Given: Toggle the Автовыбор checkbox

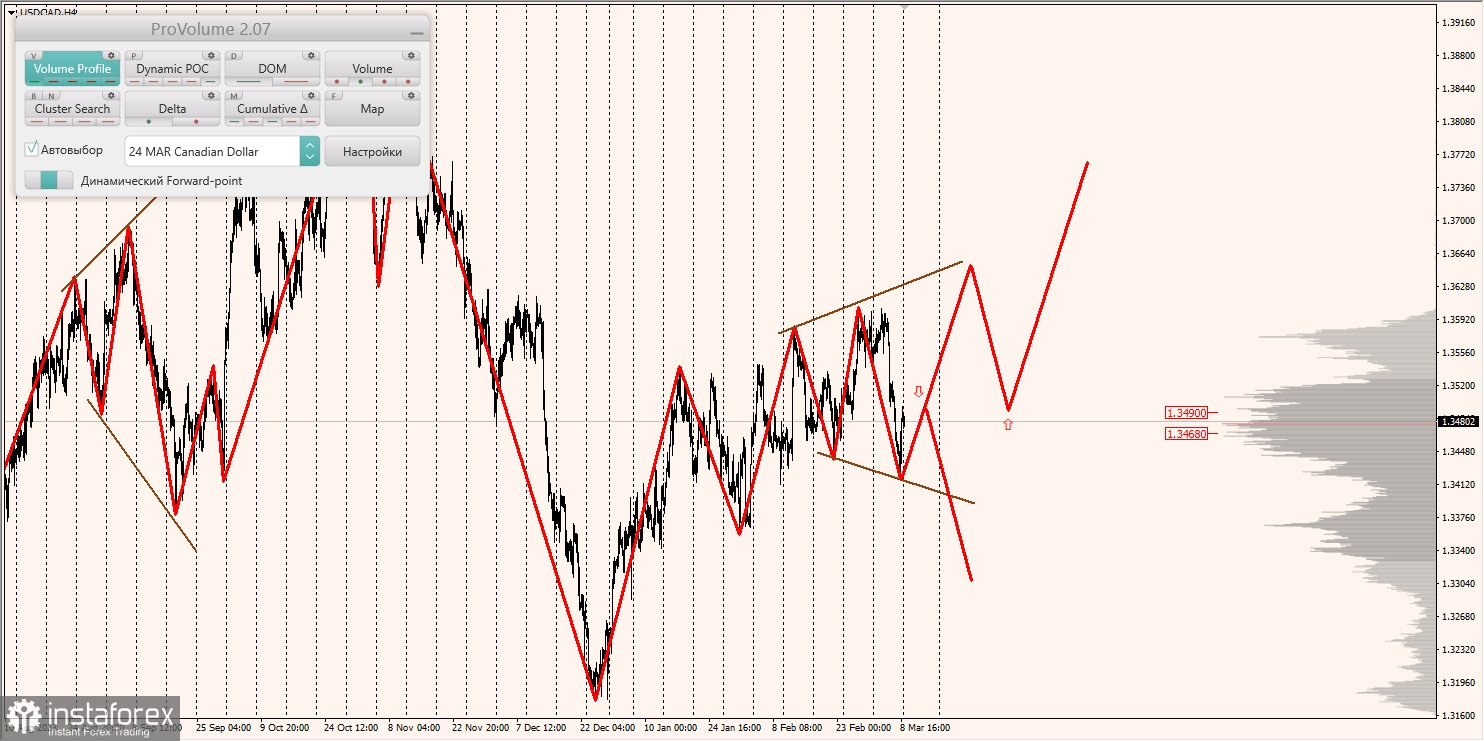Looking at the screenshot, I should [32, 149].
